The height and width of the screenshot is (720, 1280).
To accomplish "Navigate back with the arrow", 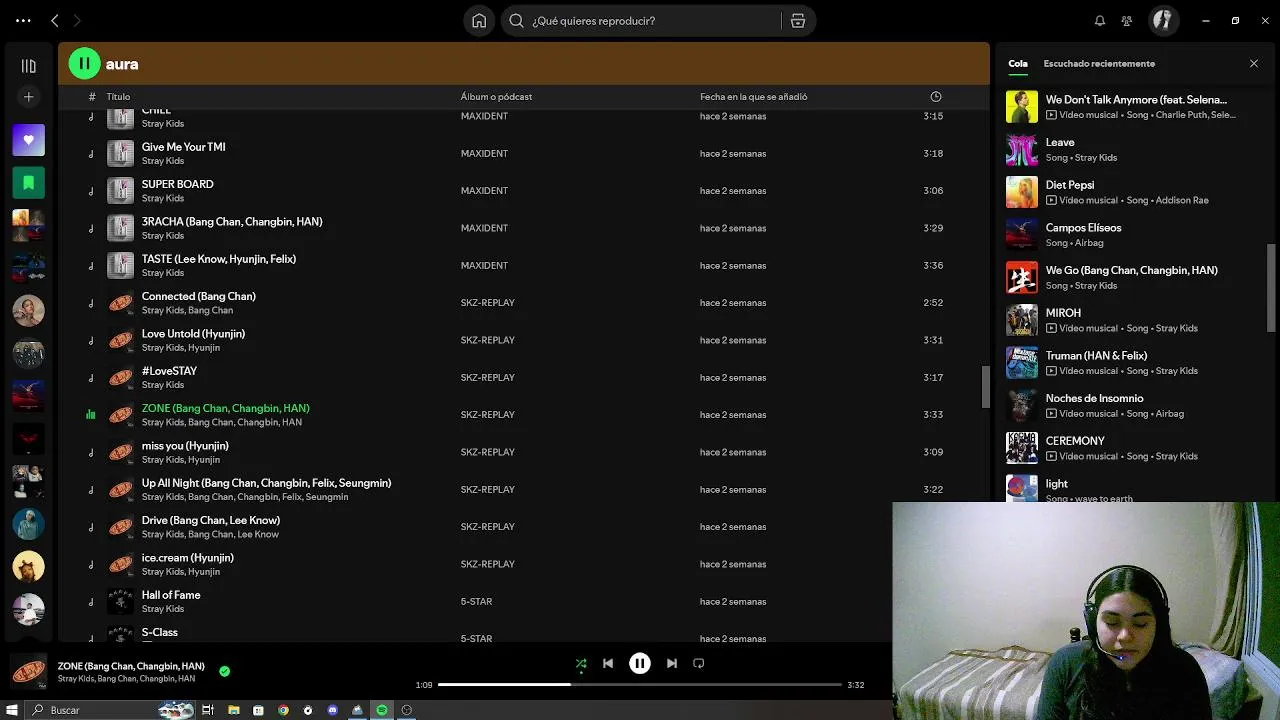I will point(55,20).
